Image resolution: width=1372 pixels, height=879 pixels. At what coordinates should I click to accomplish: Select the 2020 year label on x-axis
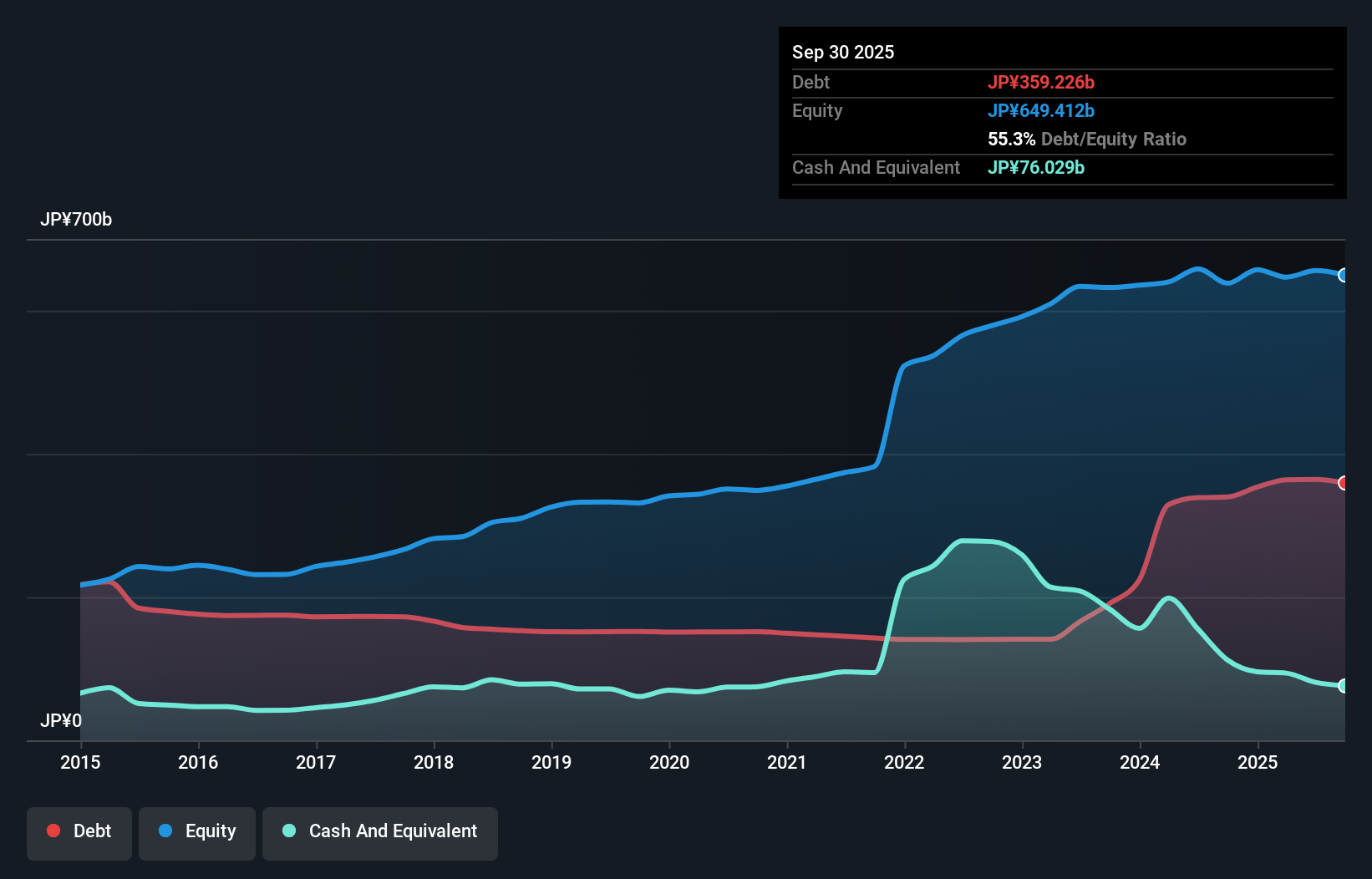pyautogui.click(x=669, y=762)
